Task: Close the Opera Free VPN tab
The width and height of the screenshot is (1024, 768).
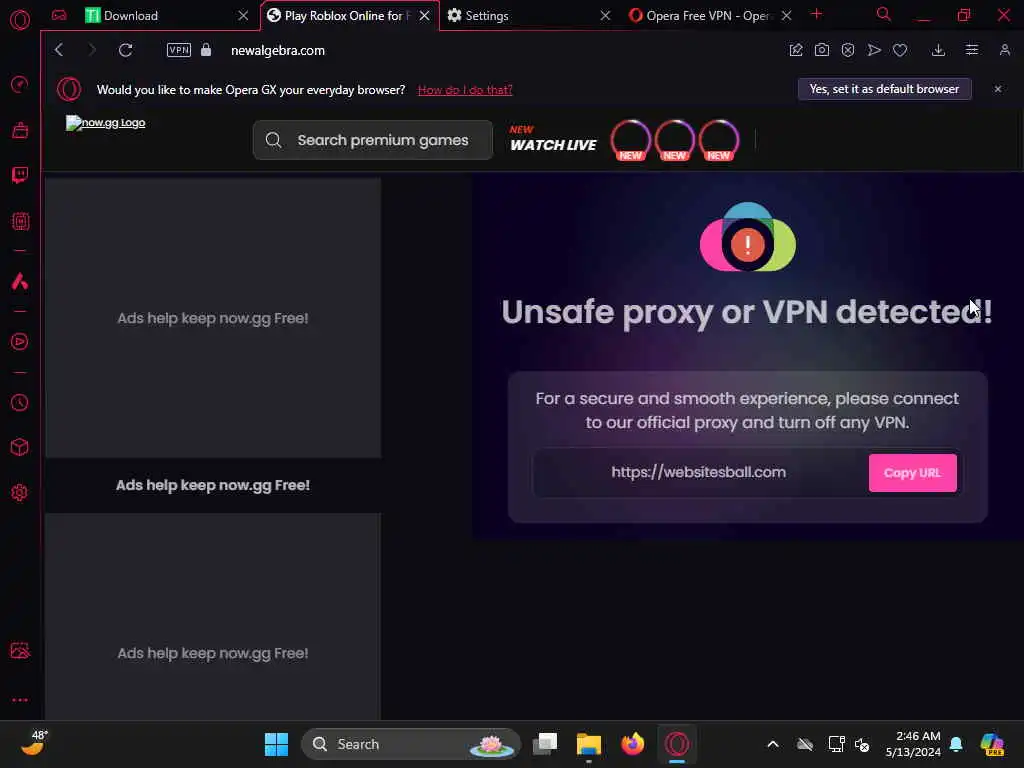Action: point(787,16)
